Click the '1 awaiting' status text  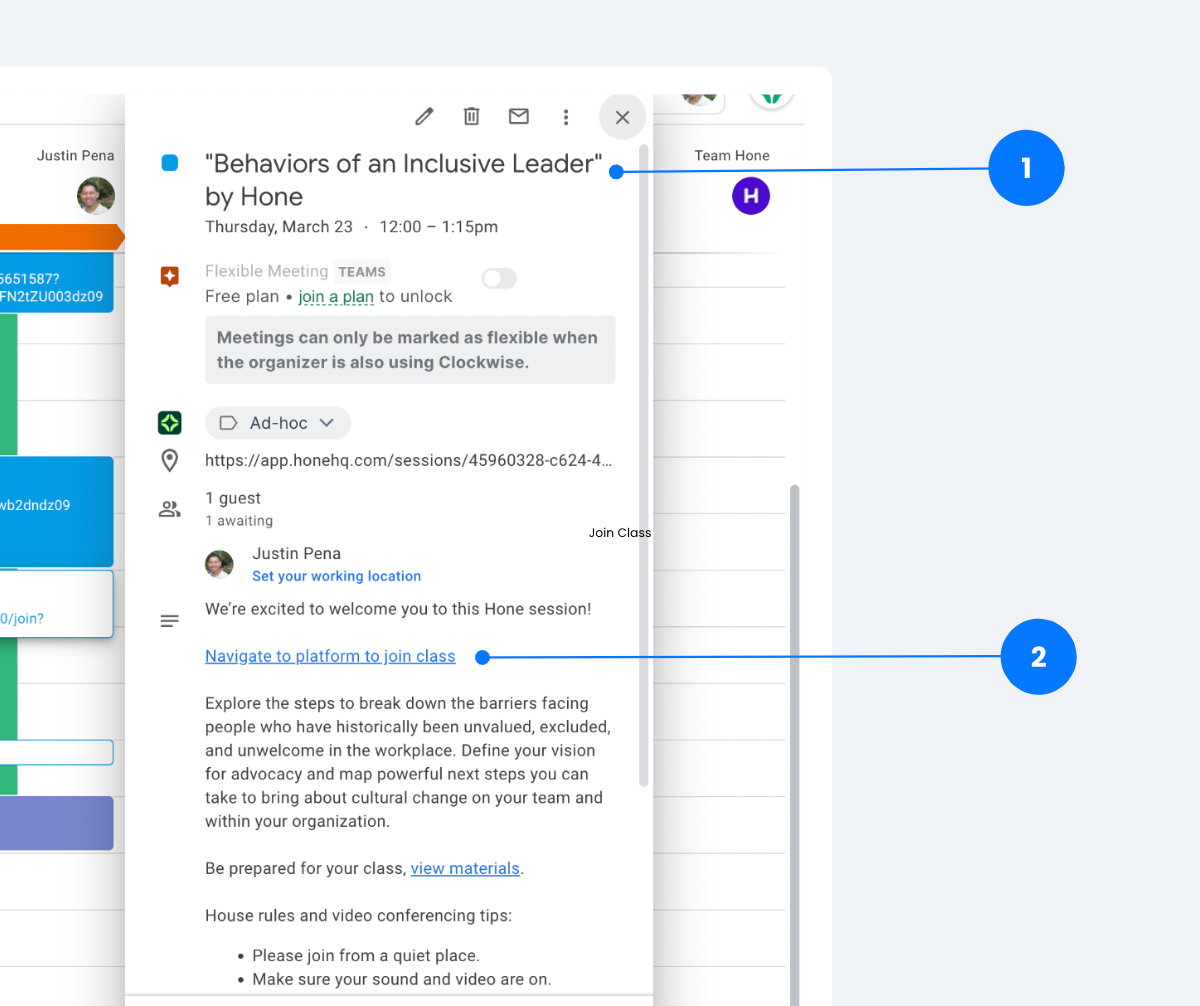tap(239, 521)
